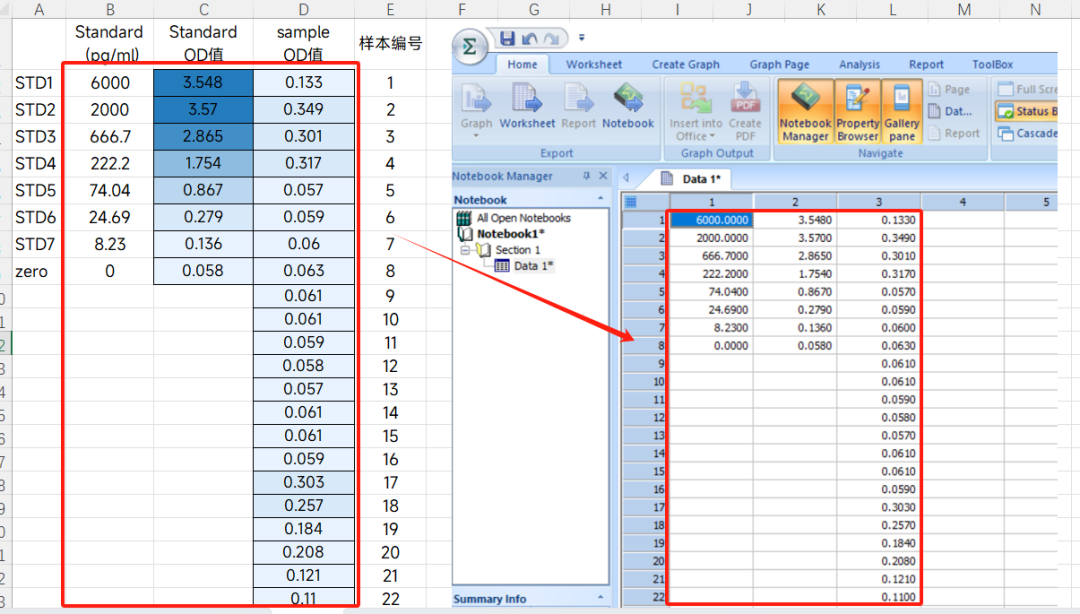
Task: Toggle the Gallery pane button
Action: click(x=902, y=112)
